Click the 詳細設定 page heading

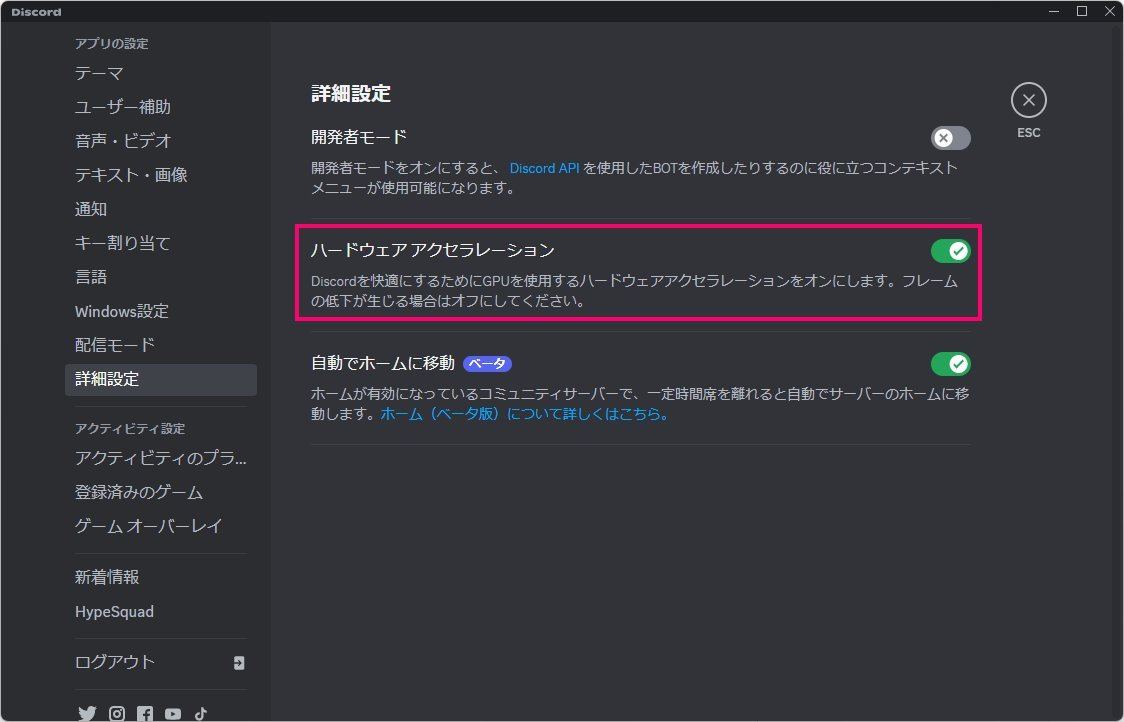(x=351, y=94)
